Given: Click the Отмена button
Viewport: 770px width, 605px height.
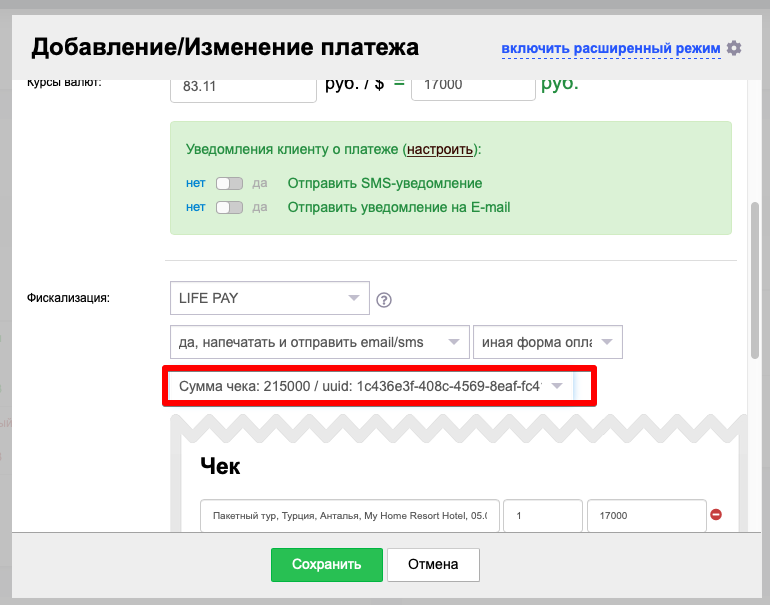Looking at the screenshot, I should pos(433,565).
